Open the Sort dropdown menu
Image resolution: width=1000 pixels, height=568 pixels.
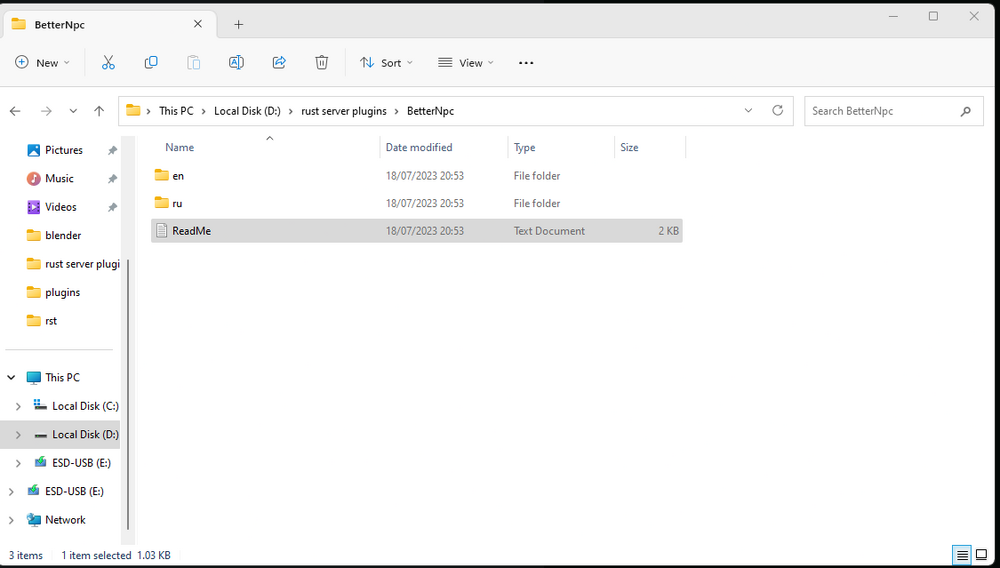(x=386, y=63)
